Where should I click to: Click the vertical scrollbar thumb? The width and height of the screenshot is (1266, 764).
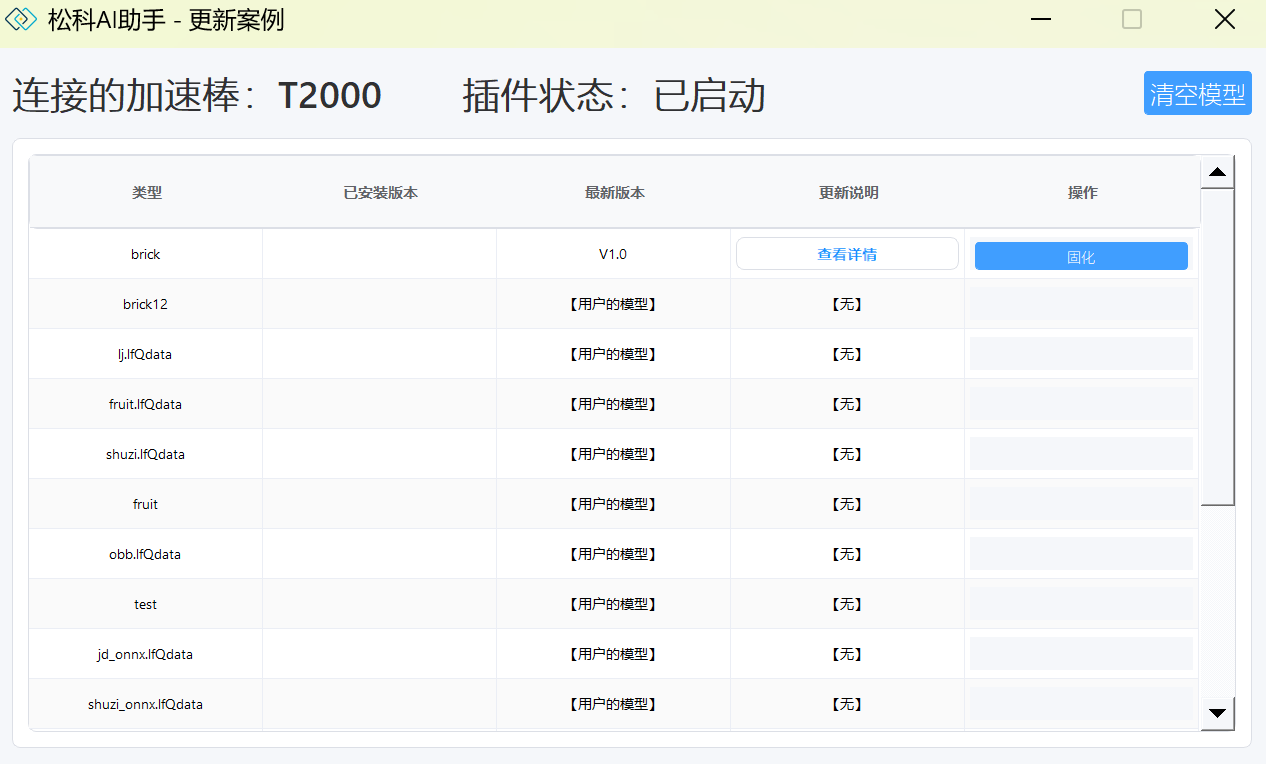[x=1217, y=345]
